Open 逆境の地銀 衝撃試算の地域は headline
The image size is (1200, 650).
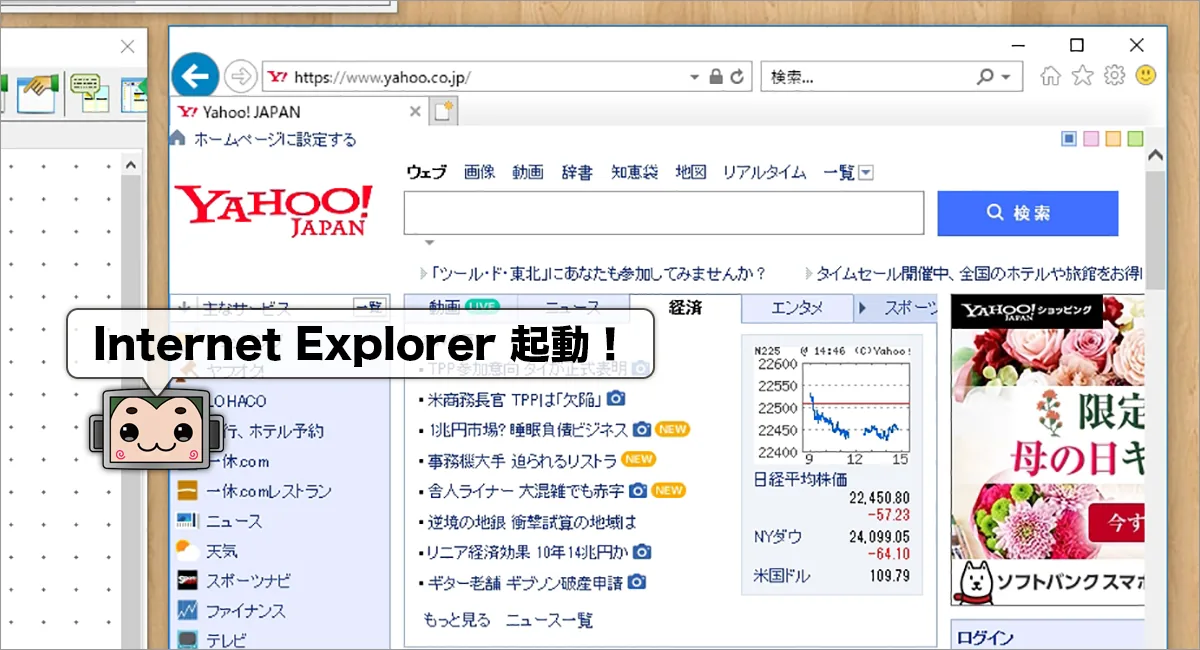tap(532, 522)
